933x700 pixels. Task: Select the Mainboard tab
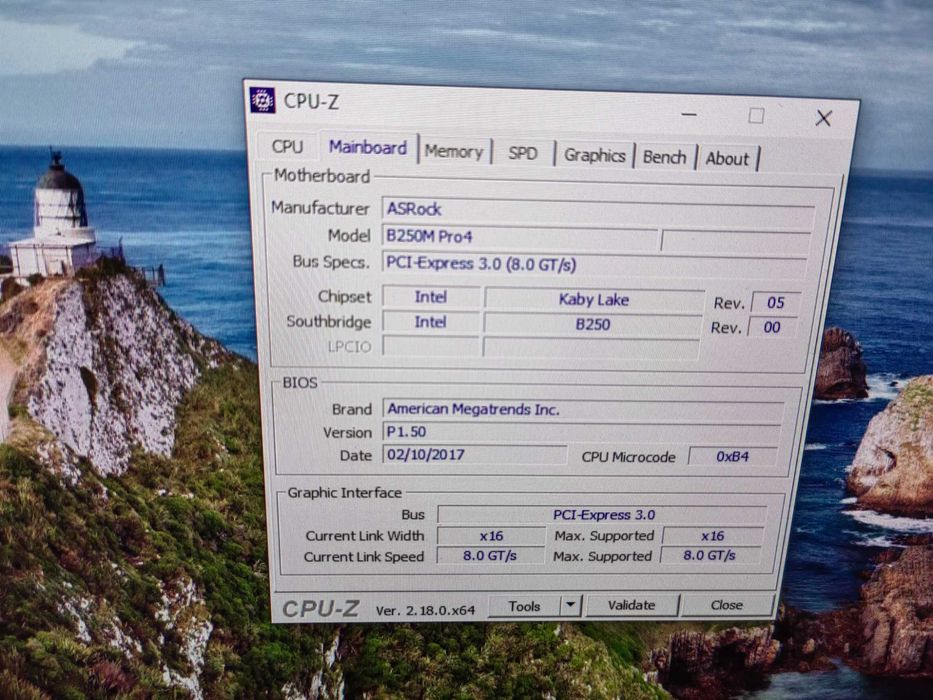tap(368, 148)
